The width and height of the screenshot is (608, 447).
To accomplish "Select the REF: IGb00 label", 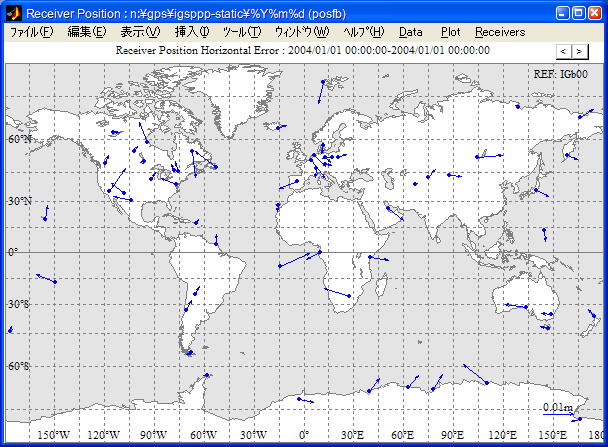I will [x=562, y=74].
